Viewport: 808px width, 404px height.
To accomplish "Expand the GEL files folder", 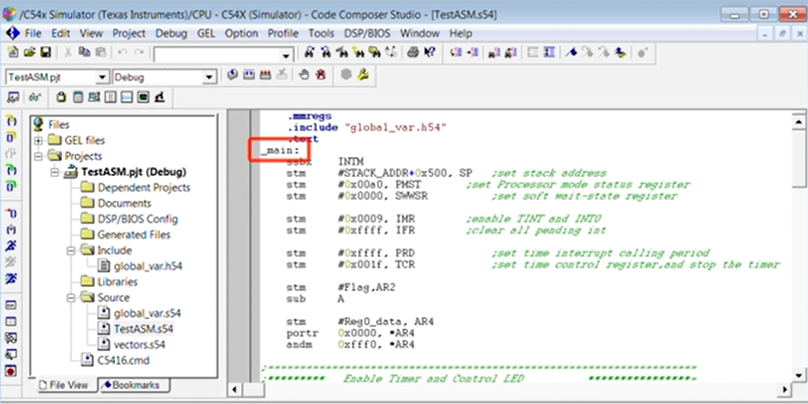I will (x=38, y=140).
